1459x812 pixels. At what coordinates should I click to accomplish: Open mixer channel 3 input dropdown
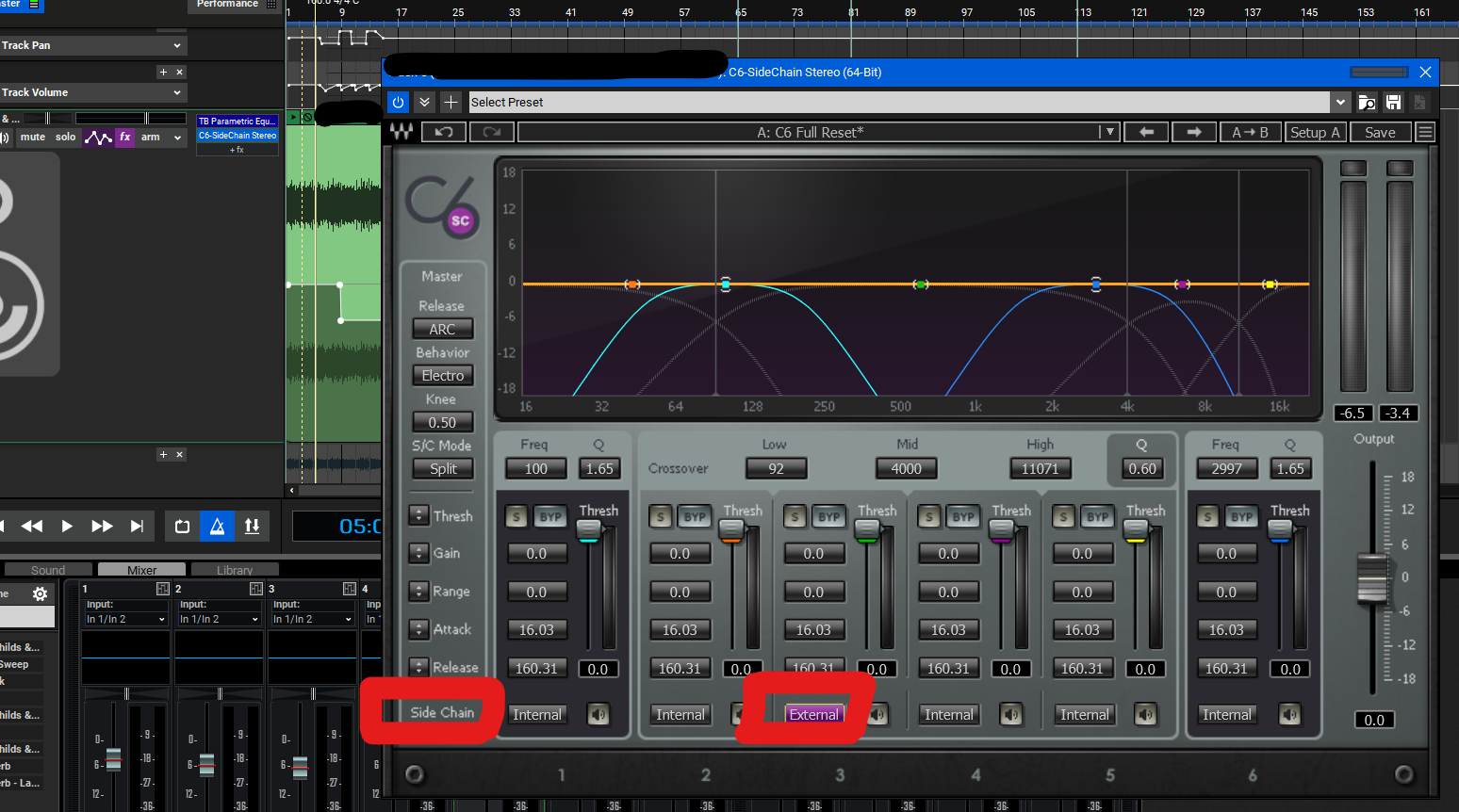(313, 619)
